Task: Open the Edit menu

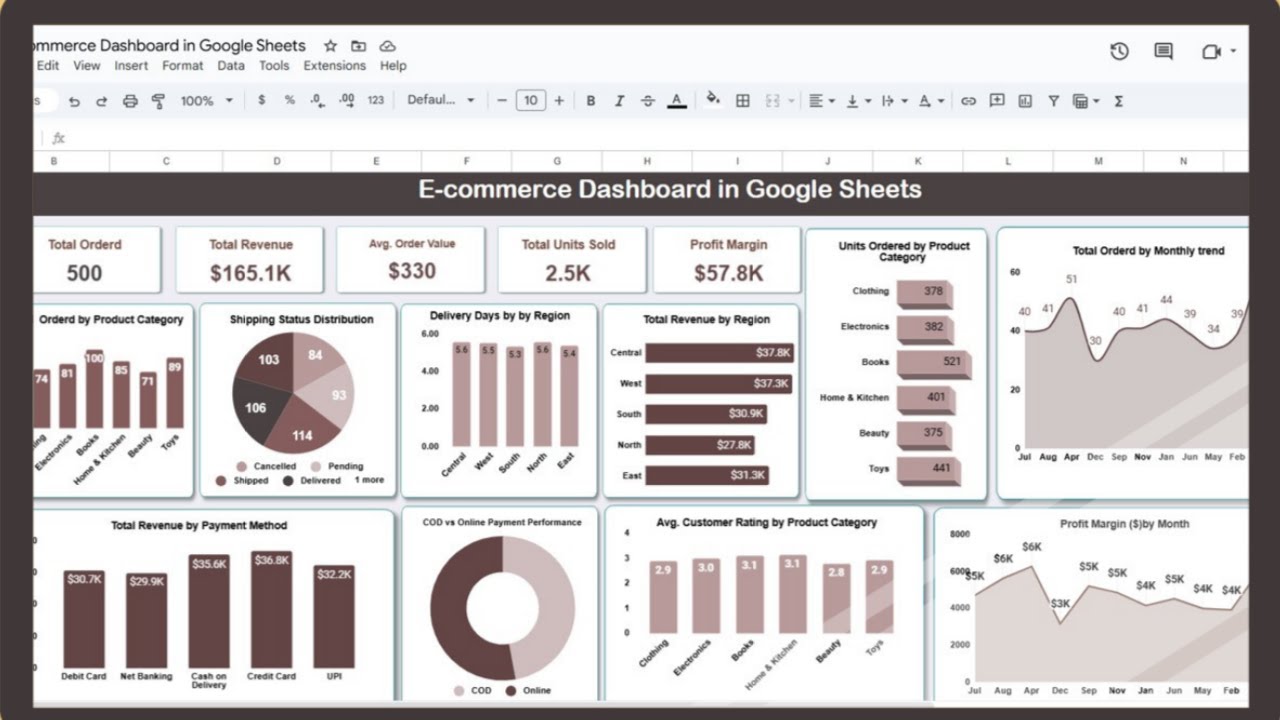Action: coord(48,66)
